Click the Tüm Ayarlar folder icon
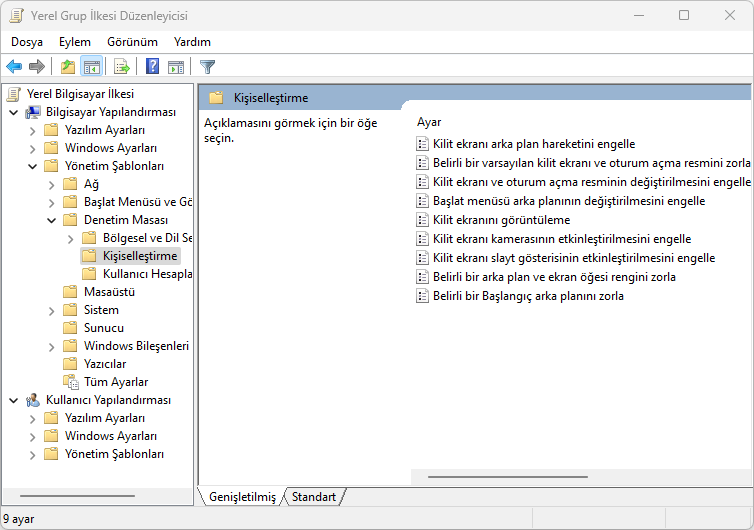This screenshot has height=530, width=754. coord(71,382)
